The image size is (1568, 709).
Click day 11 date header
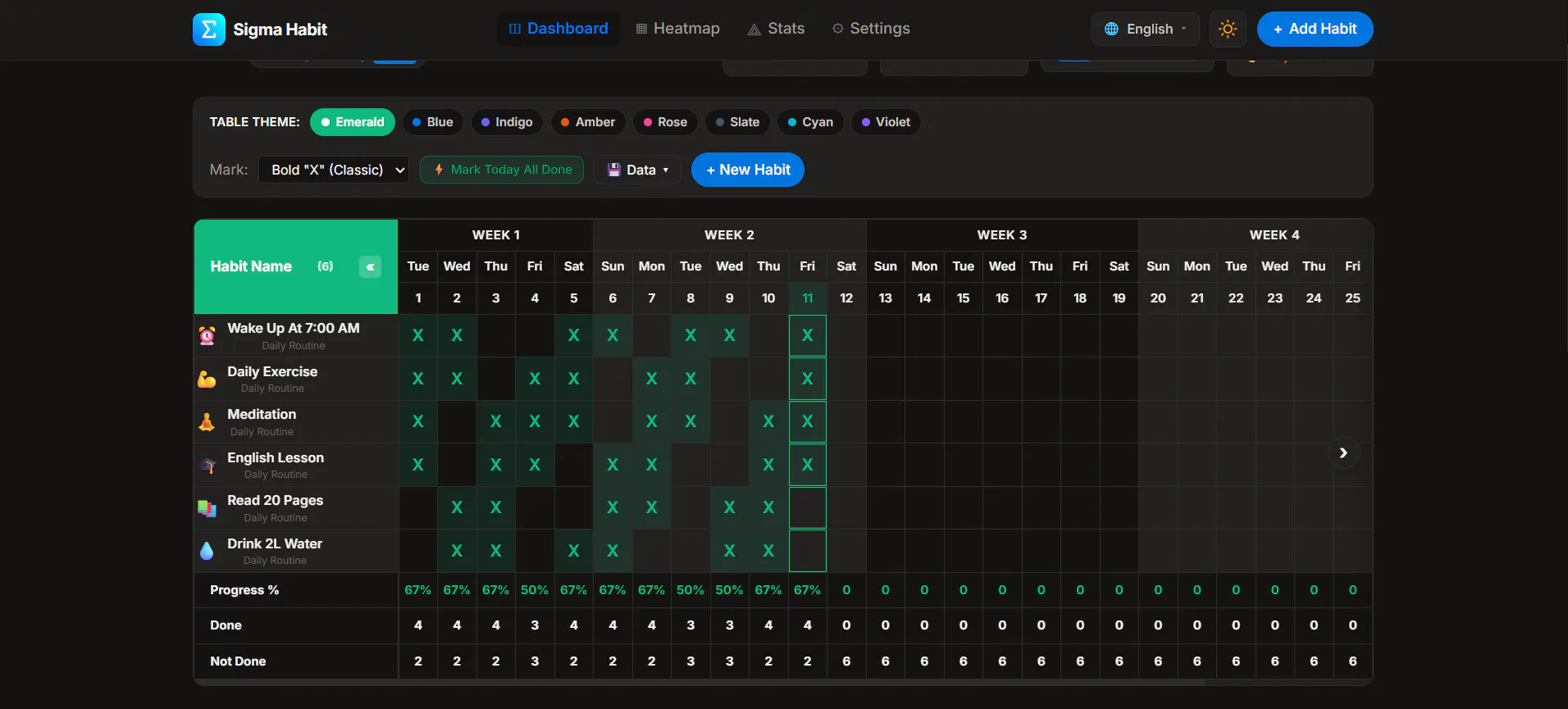(808, 298)
